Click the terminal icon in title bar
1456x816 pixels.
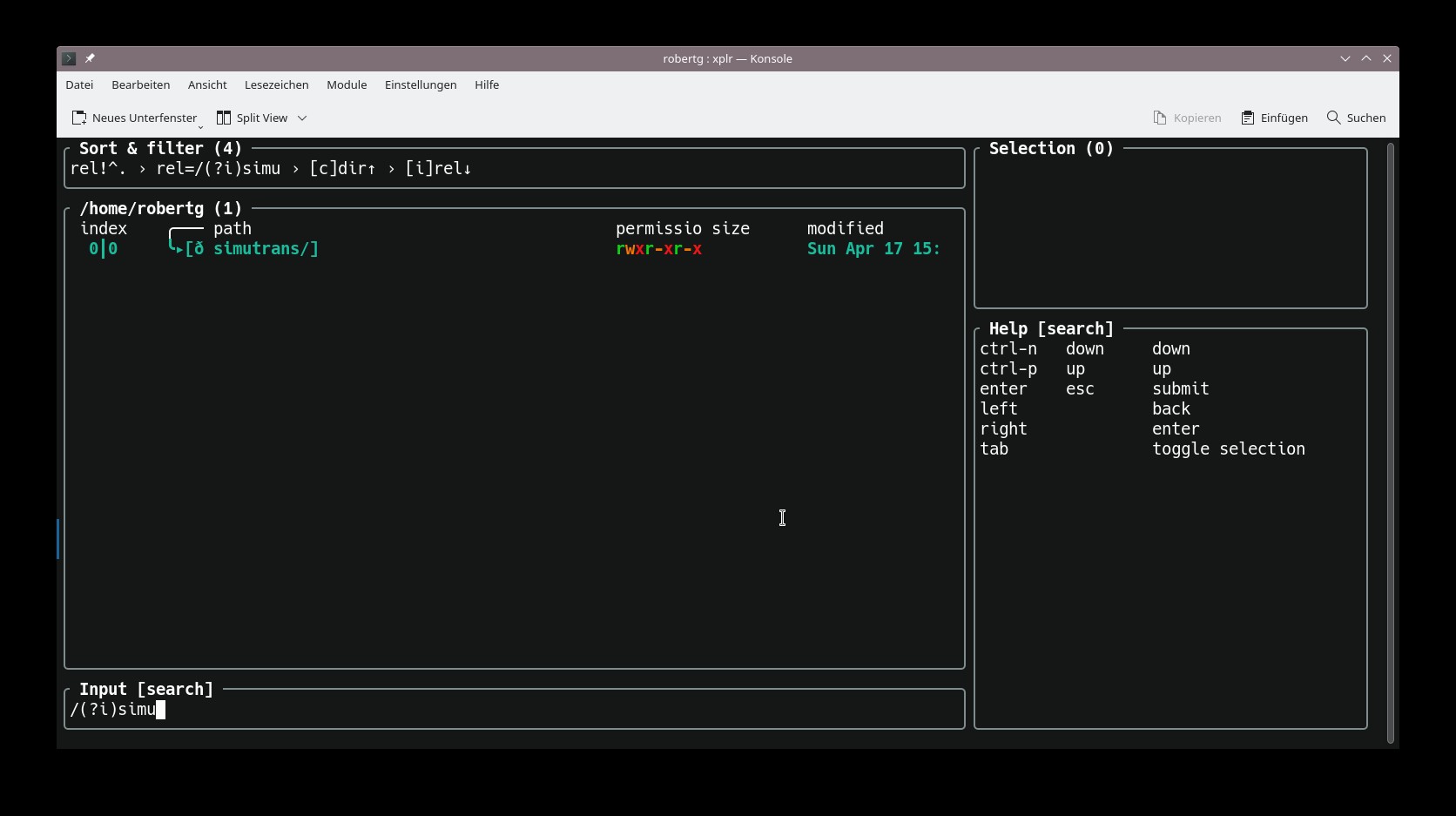[x=69, y=58]
